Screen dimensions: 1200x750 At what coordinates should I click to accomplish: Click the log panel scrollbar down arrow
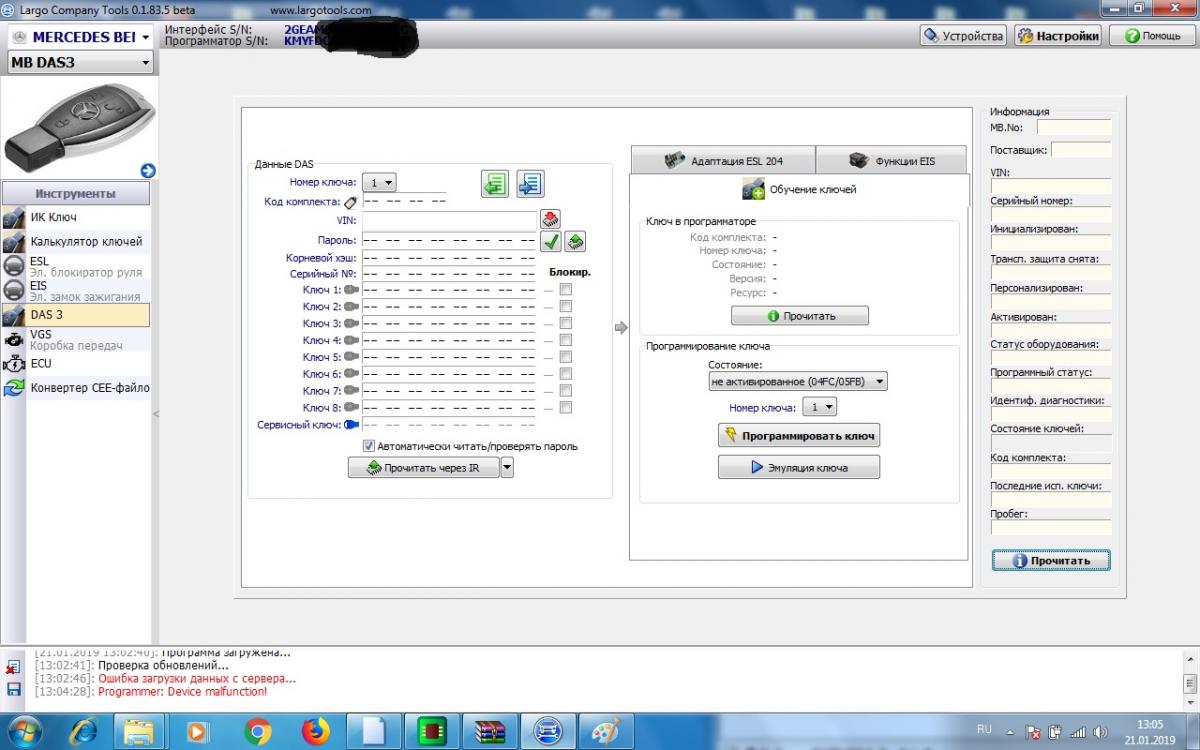pos(1190,704)
